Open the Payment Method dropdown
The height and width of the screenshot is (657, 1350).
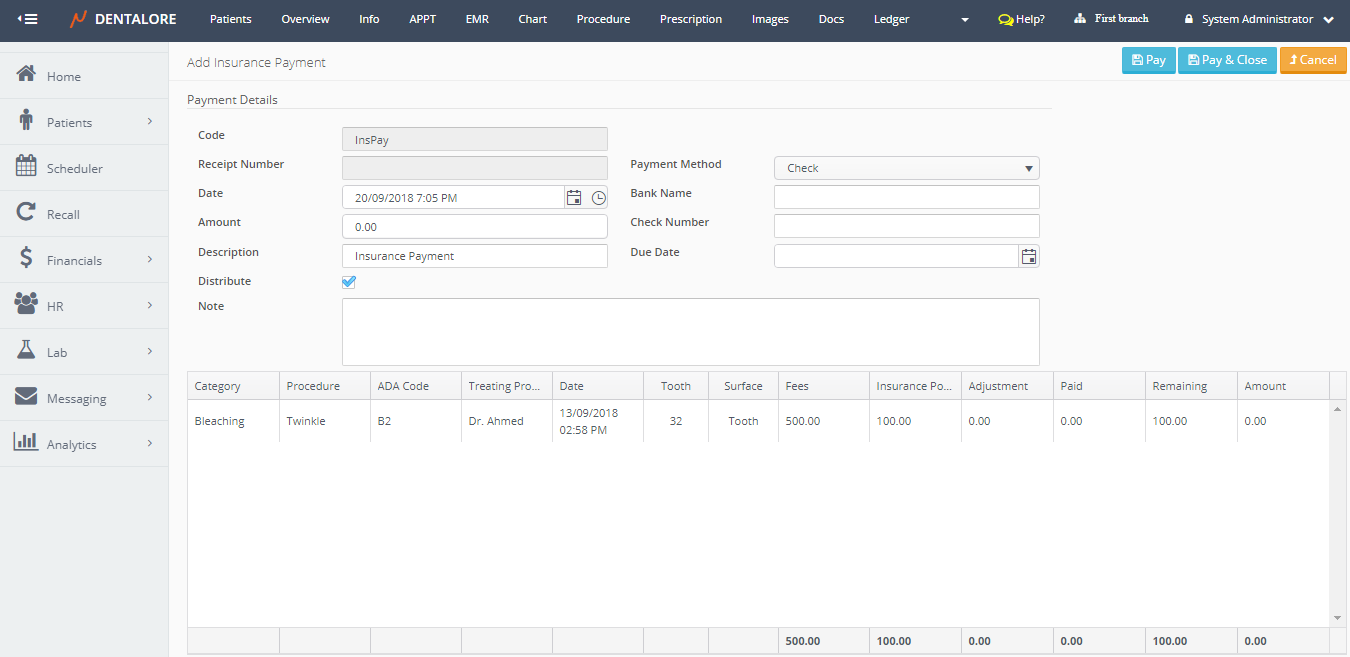point(906,168)
